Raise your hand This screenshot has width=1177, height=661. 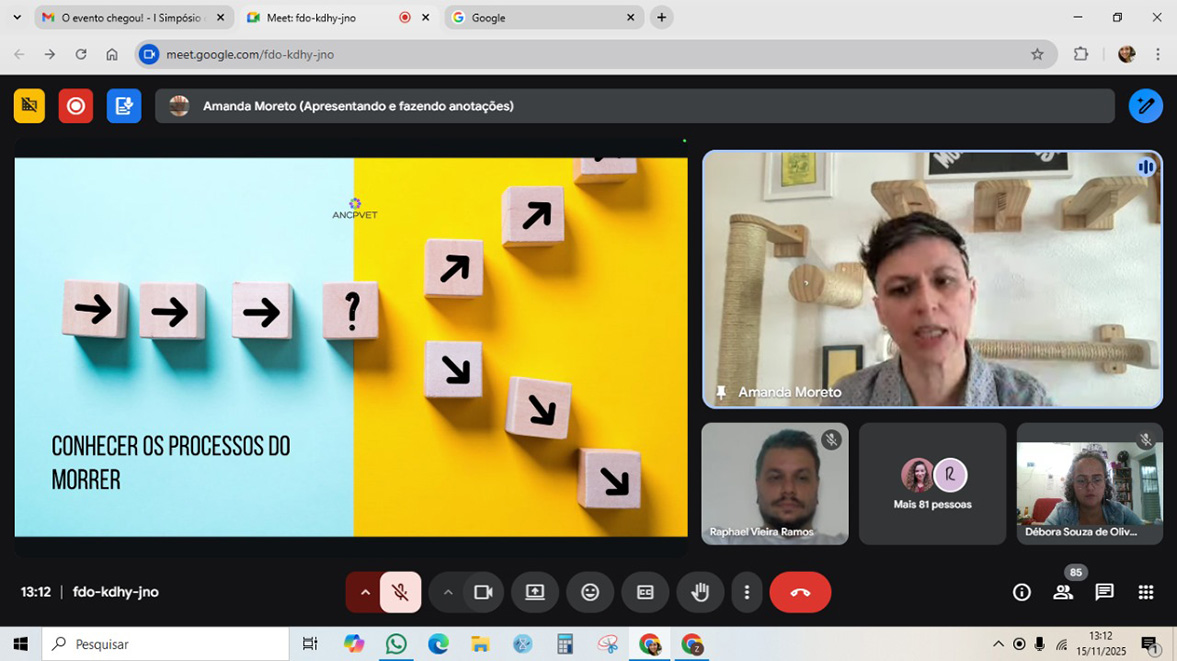click(700, 593)
